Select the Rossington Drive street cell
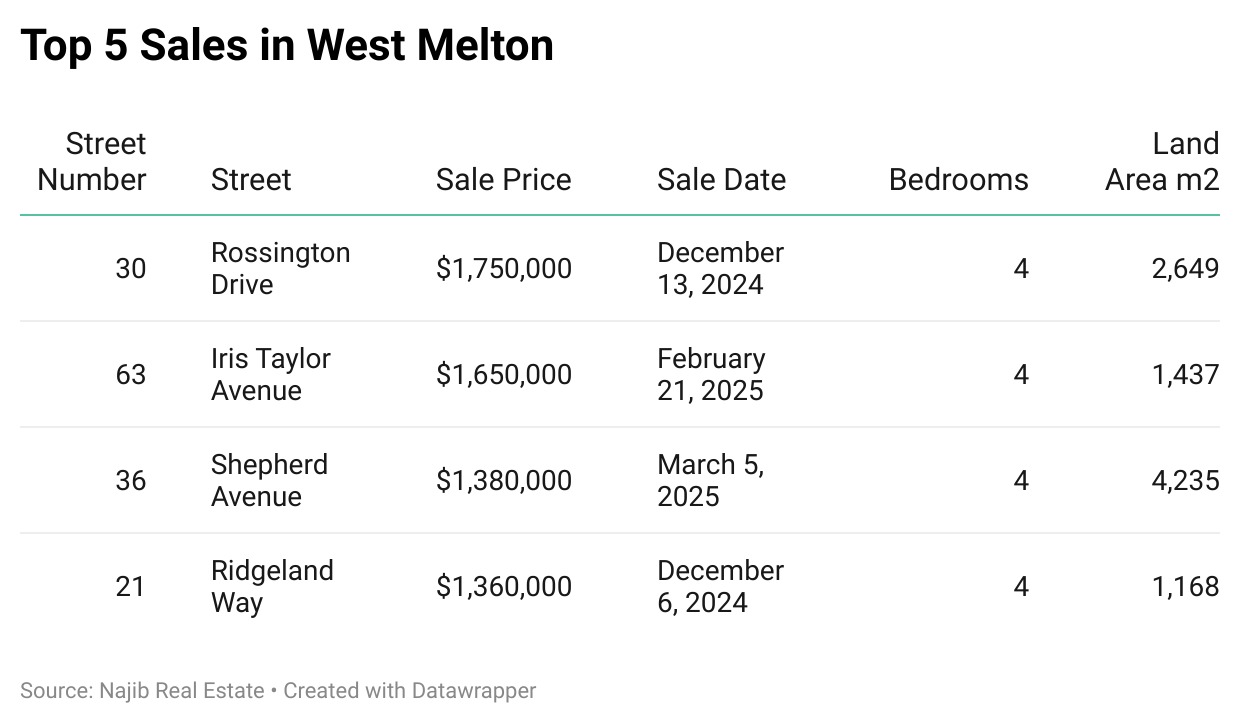Image resolution: width=1240 pixels, height=724 pixels. click(x=280, y=269)
